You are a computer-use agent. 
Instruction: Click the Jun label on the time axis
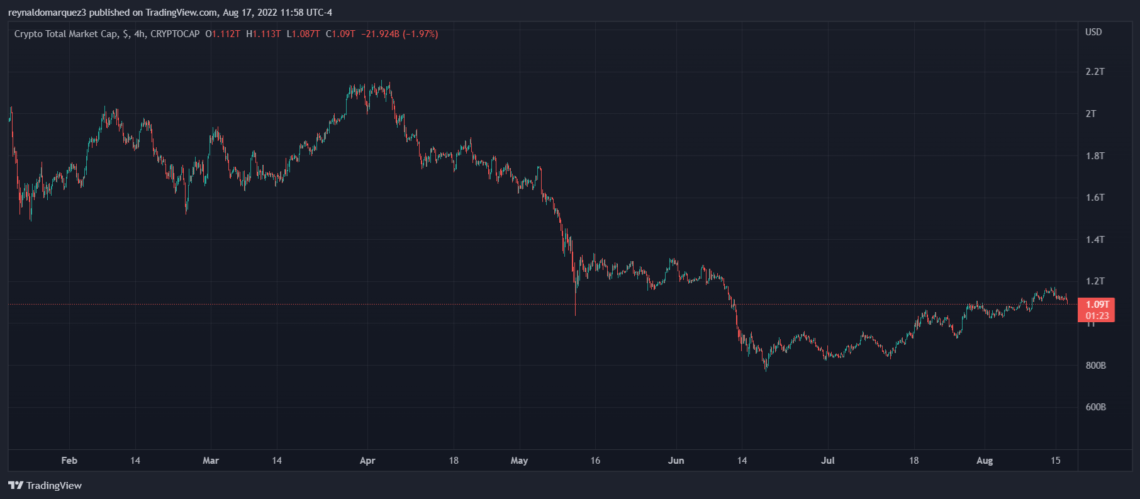pos(676,460)
